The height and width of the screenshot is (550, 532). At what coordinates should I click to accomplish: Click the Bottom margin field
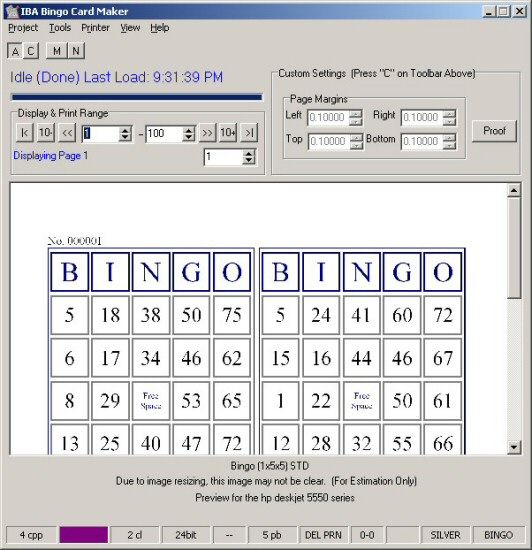point(422,141)
